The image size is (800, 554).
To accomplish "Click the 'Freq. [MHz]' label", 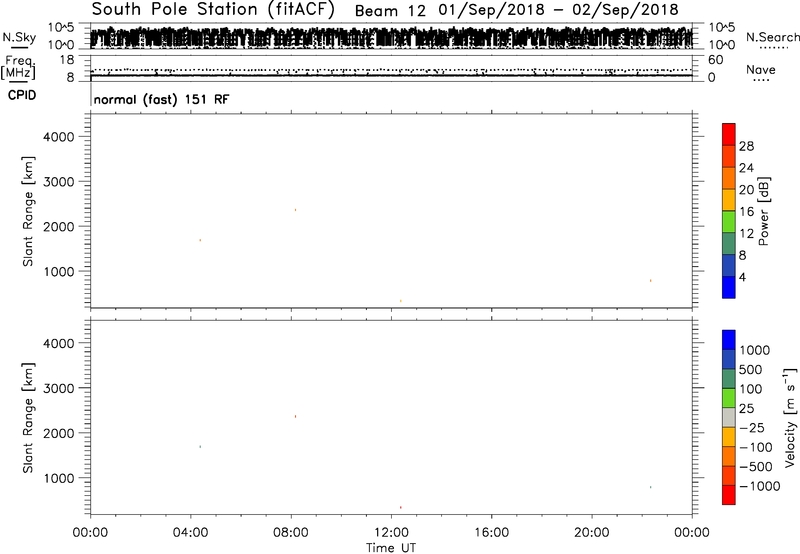I will click(18, 67).
